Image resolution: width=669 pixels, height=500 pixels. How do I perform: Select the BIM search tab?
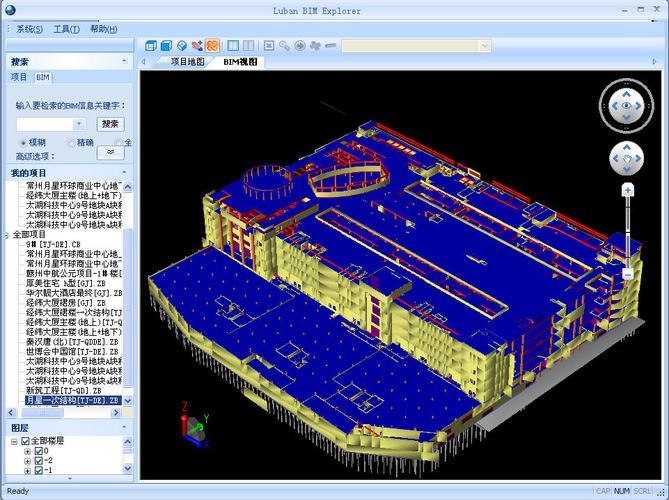[42, 77]
